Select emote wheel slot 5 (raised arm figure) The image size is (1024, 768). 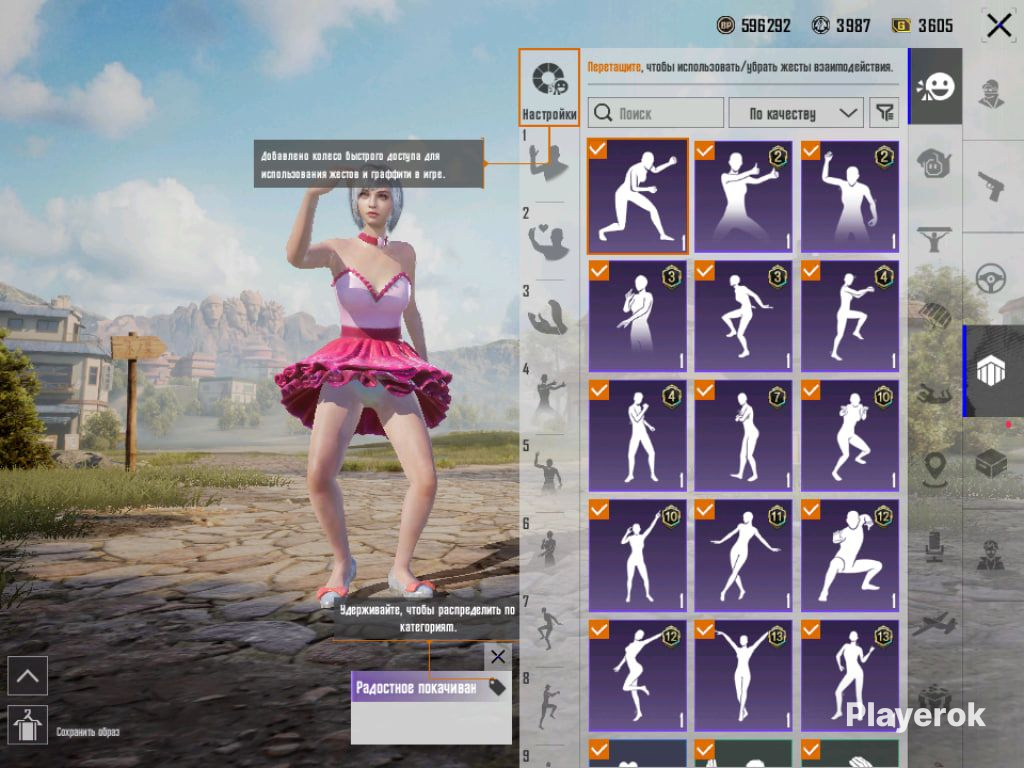[x=547, y=472]
